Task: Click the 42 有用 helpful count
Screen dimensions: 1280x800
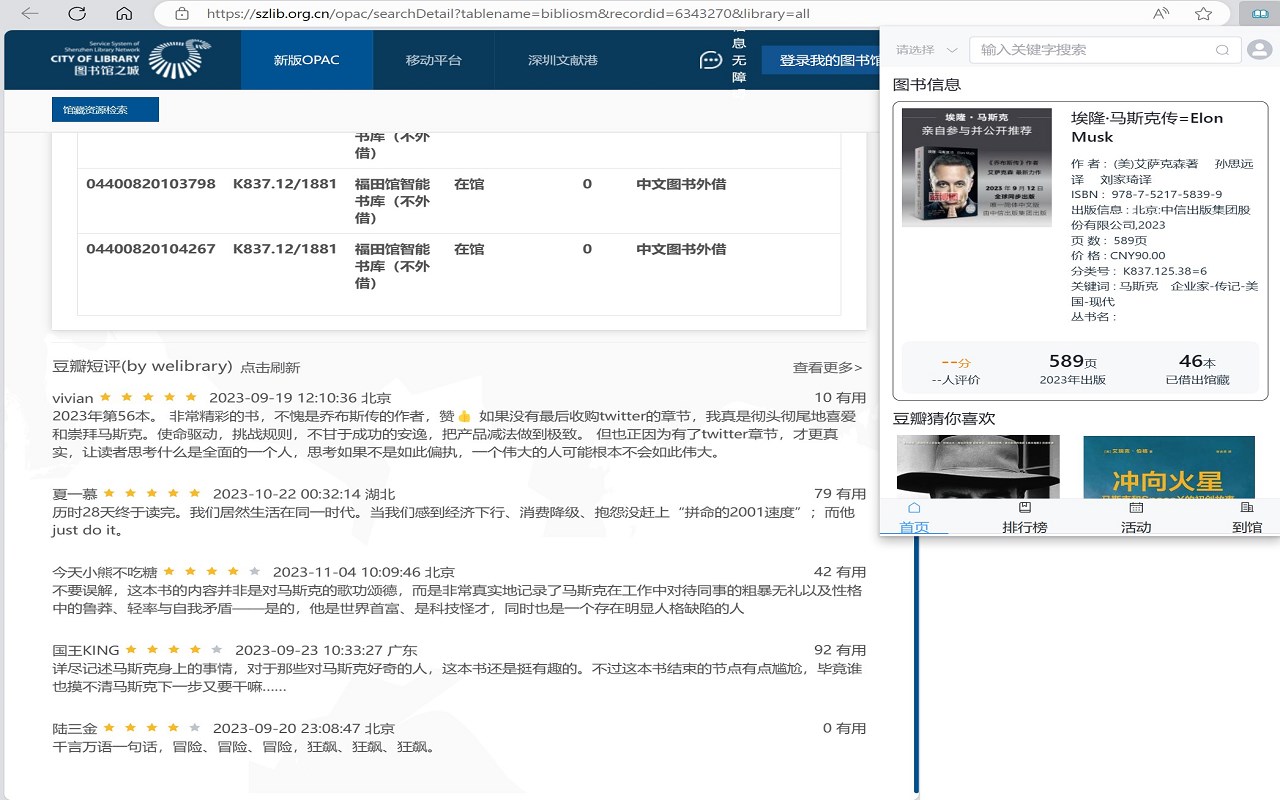Action: pyautogui.click(x=840, y=572)
